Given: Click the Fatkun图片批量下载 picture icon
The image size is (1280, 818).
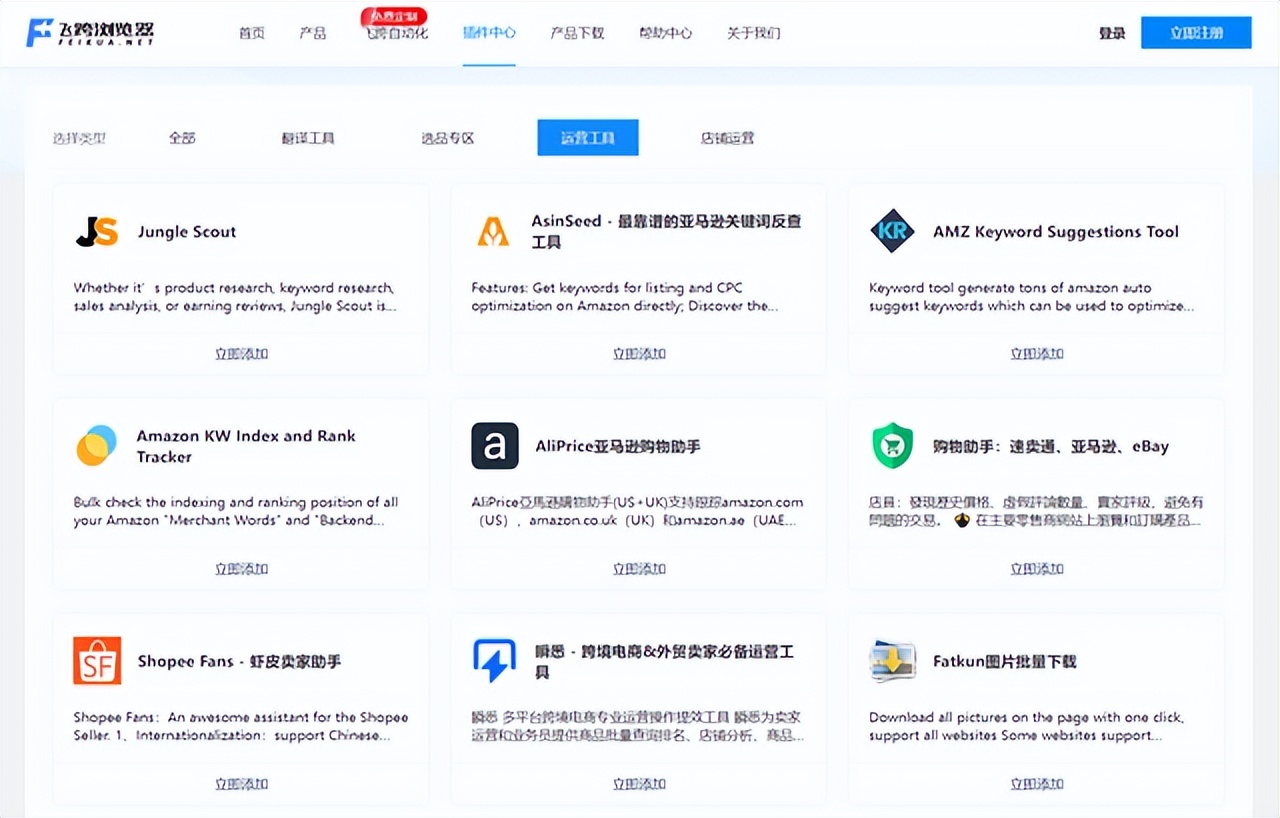Looking at the screenshot, I should (x=892, y=661).
